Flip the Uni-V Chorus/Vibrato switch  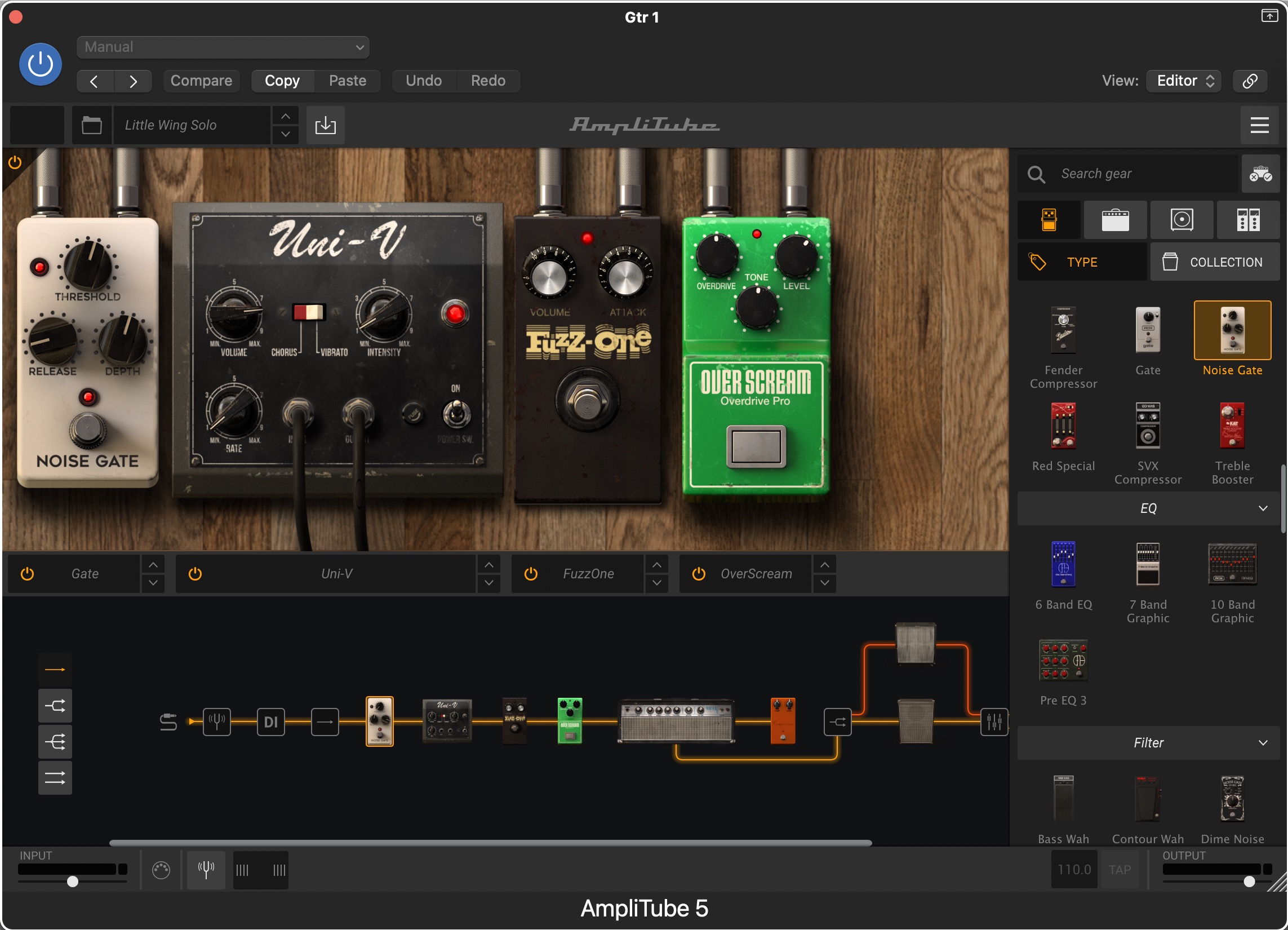pyautogui.click(x=308, y=312)
